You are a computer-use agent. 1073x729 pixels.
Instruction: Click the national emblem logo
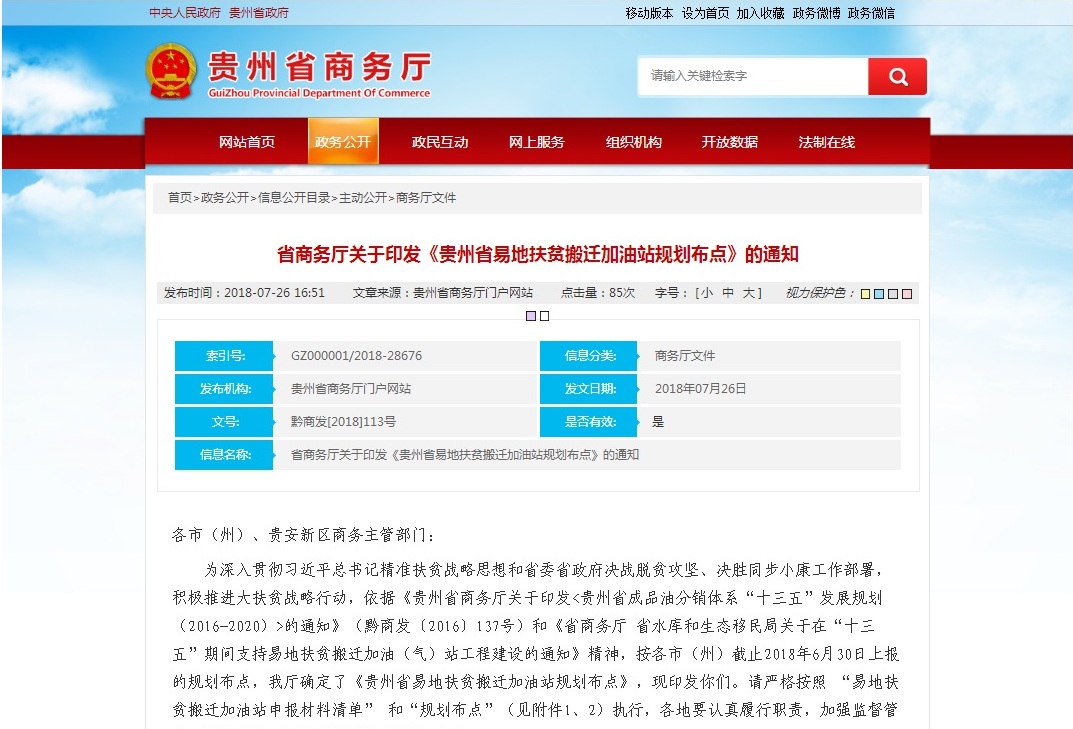(x=171, y=71)
